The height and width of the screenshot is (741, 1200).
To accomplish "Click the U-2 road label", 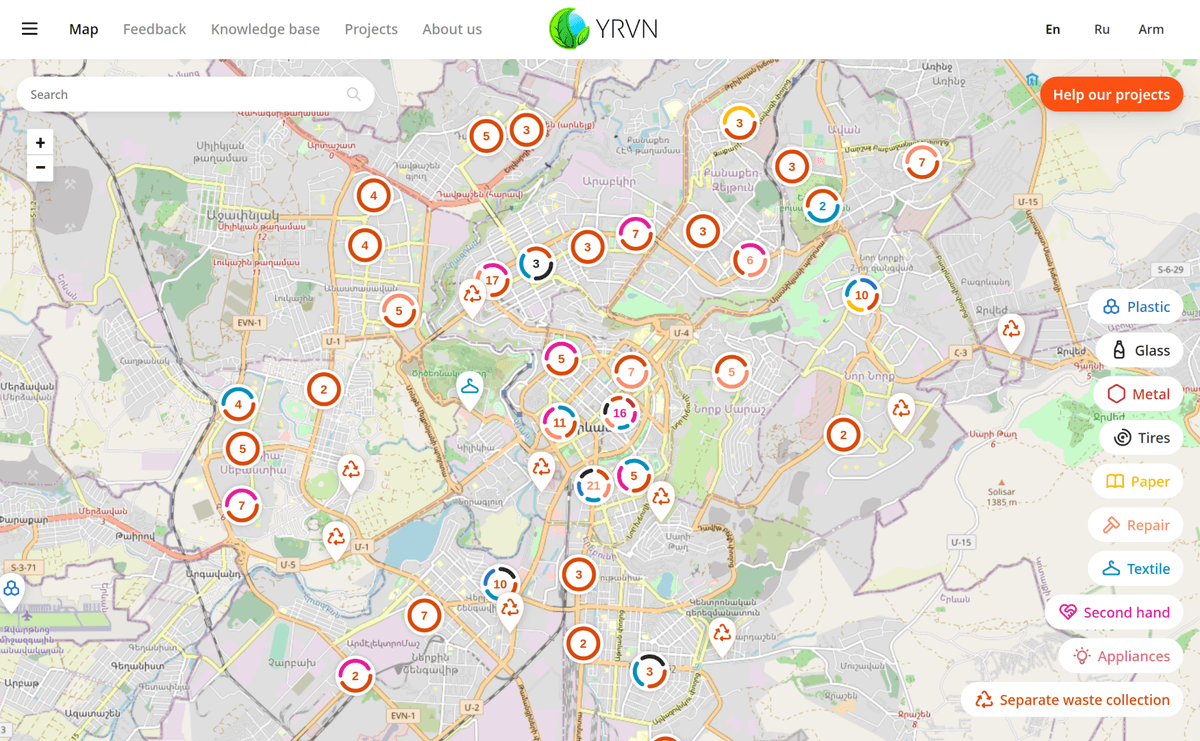I will [472, 708].
